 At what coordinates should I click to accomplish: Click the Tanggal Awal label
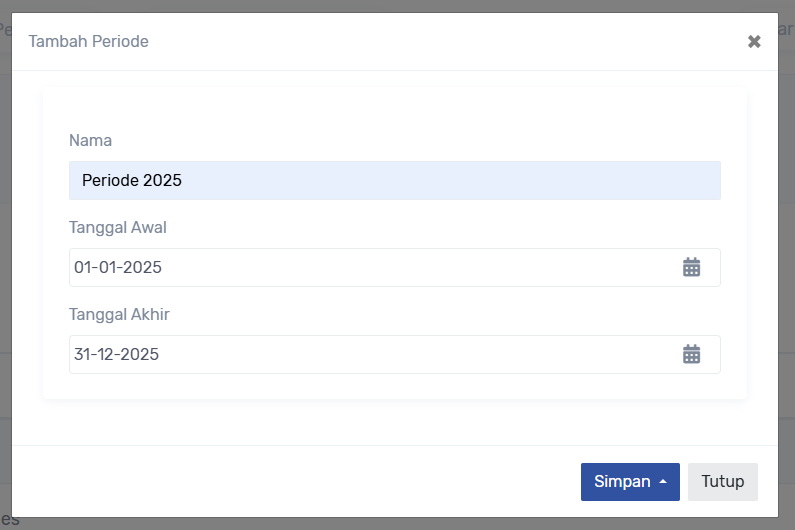click(x=118, y=227)
